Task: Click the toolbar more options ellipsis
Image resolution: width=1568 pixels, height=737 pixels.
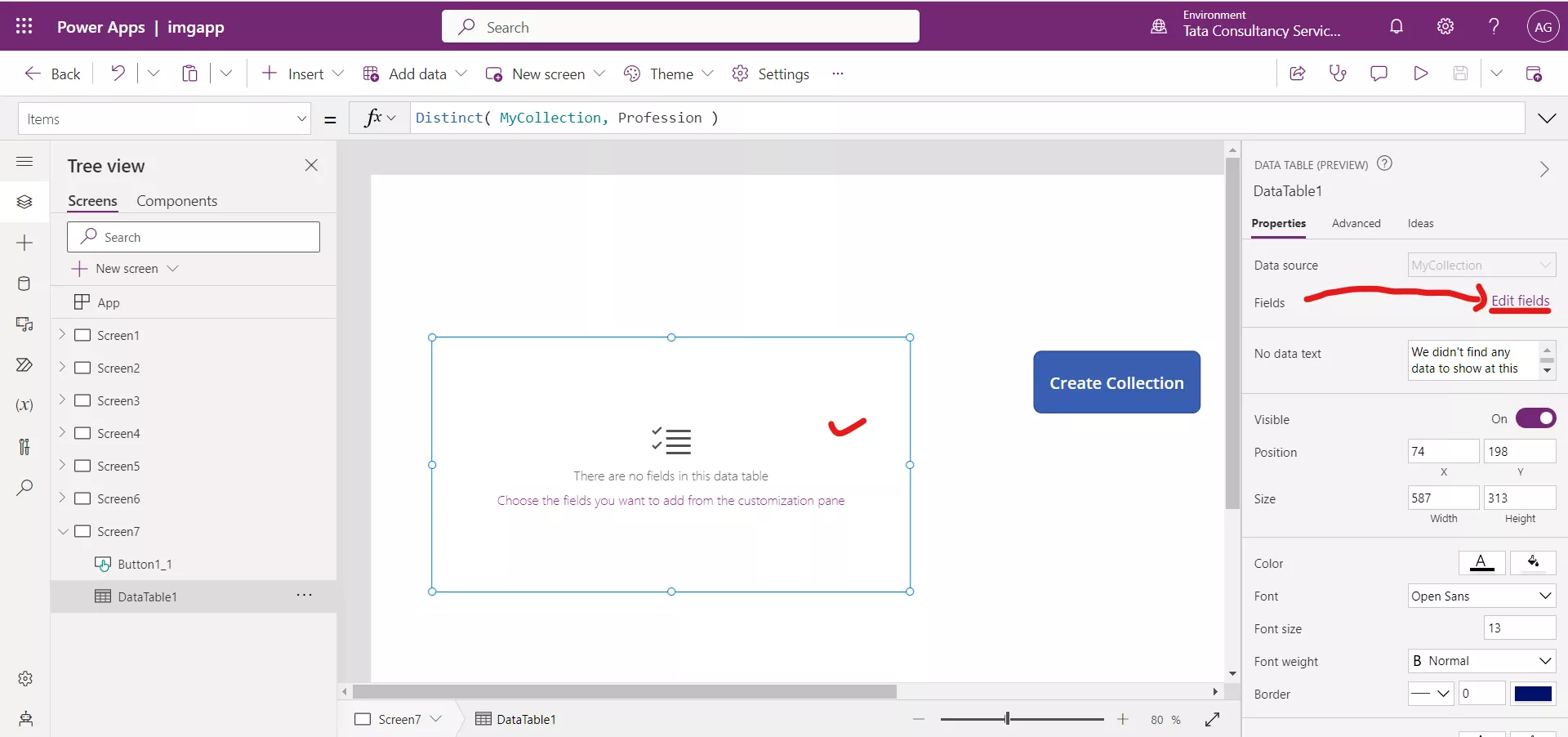Action: (x=837, y=74)
